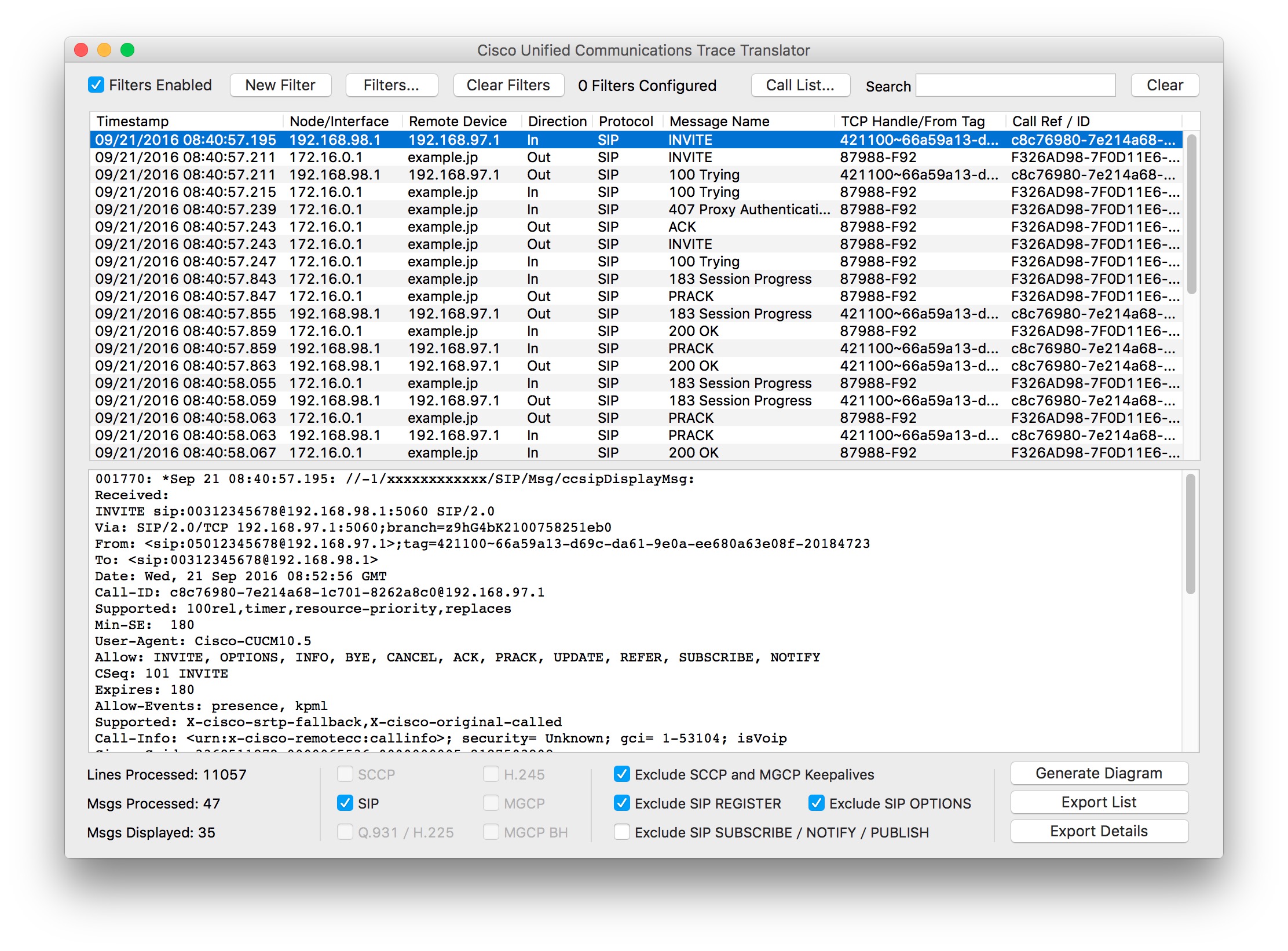Uncheck Exclude SIP OPTIONS

[817, 803]
